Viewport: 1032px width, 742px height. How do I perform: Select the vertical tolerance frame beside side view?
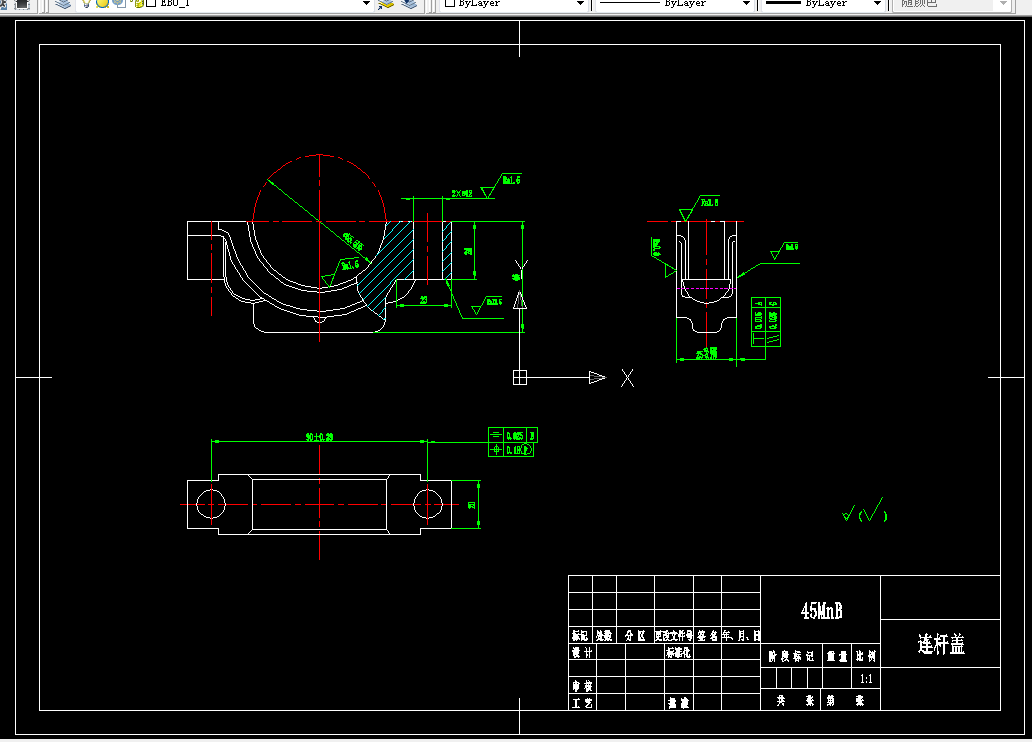766,322
